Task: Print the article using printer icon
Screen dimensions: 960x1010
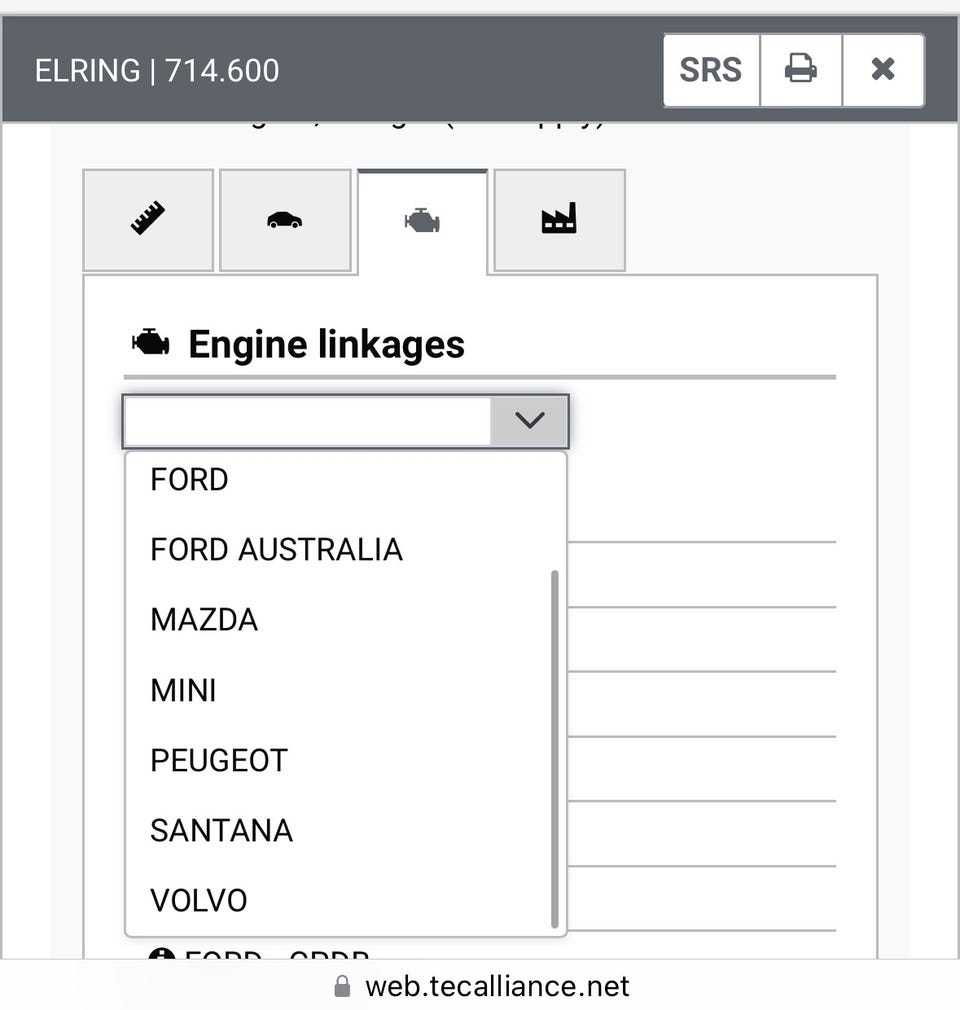Action: [801, 70]
